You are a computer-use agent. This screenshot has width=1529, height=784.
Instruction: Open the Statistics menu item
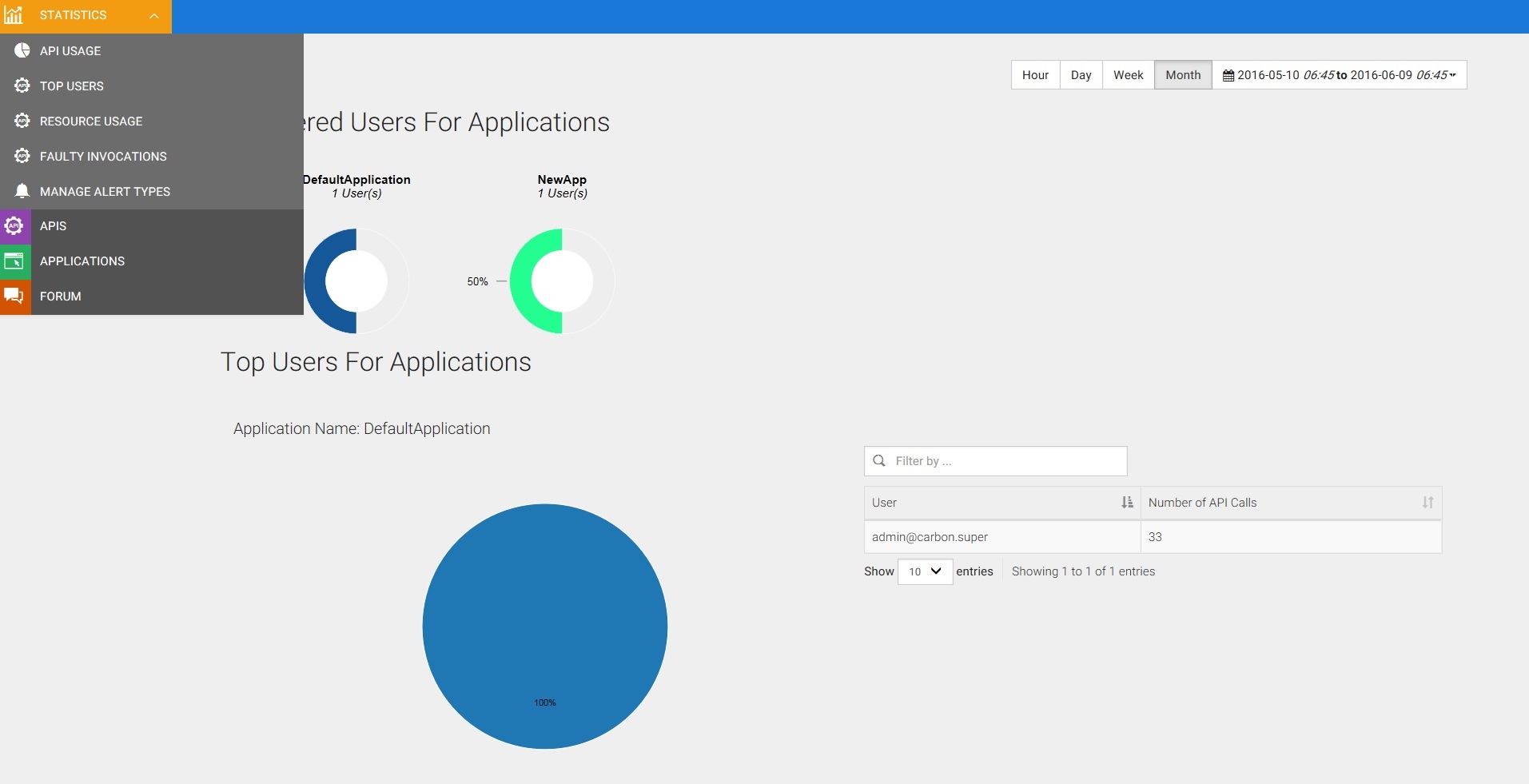(74, 14)
